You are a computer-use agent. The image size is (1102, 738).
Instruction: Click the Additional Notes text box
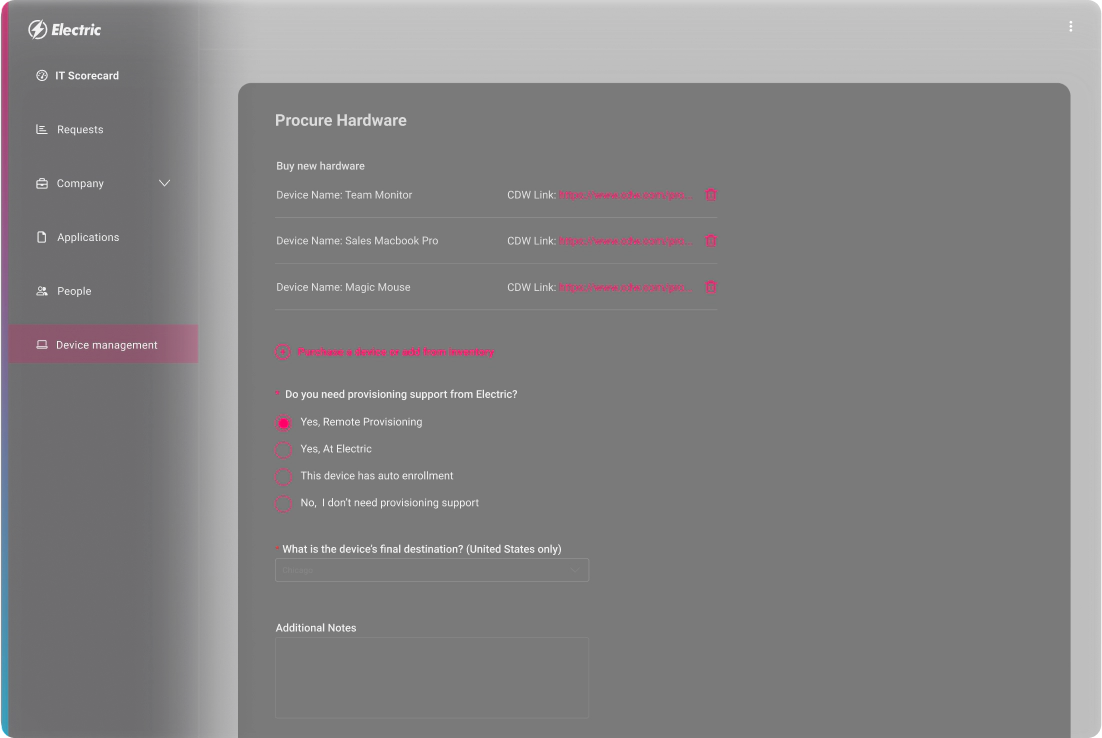click(x=431, y=677)
